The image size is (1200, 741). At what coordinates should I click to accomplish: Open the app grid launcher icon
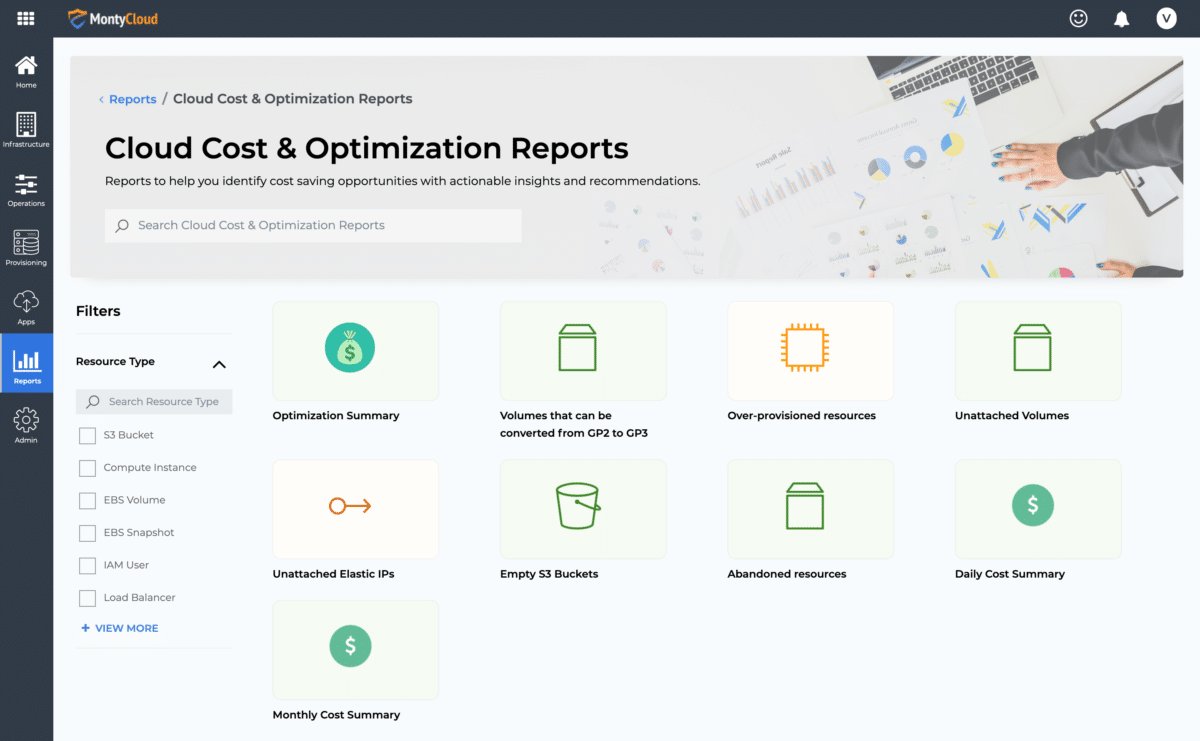(x=26, y=18)
